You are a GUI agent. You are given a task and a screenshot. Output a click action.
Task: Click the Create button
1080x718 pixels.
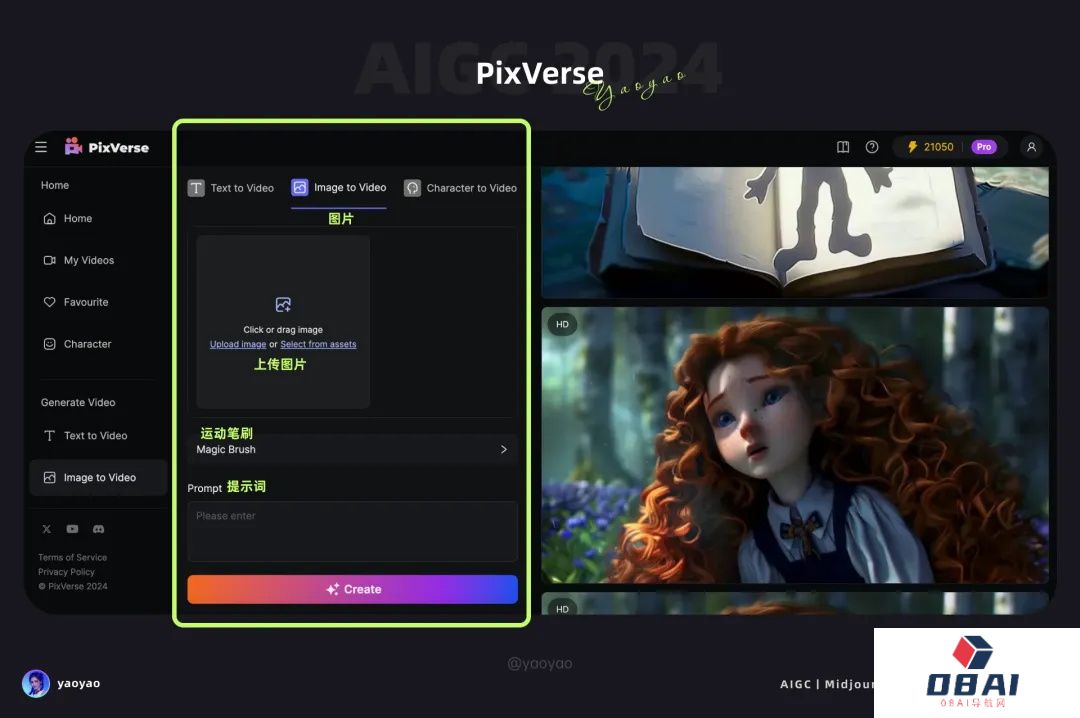353,589
